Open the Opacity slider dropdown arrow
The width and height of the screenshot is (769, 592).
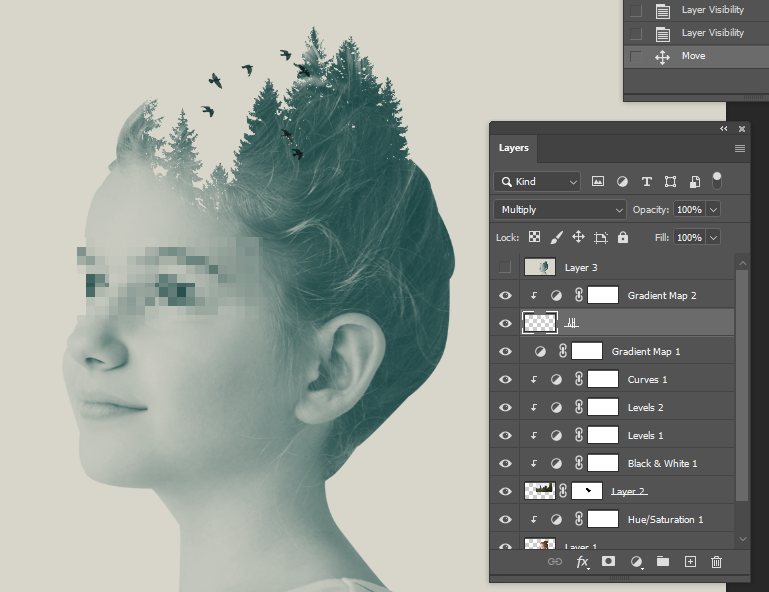714,209
